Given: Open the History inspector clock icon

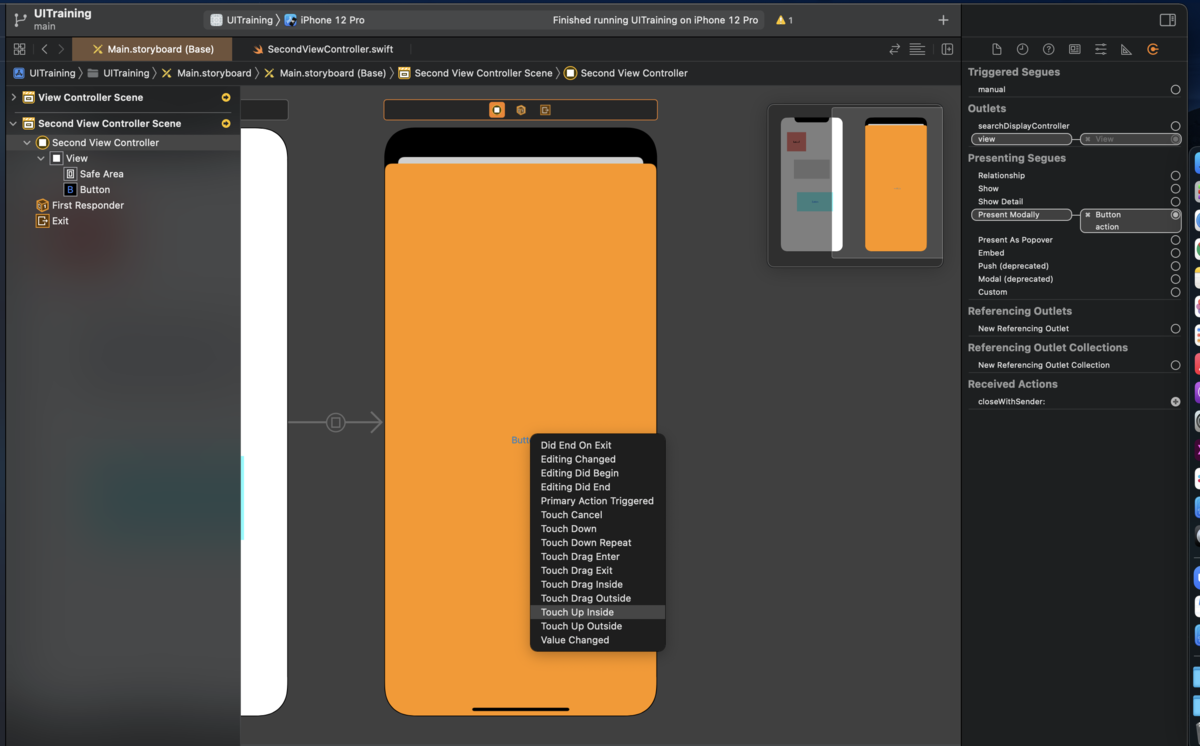Looking at the screenshot, I should point(1022,49).
